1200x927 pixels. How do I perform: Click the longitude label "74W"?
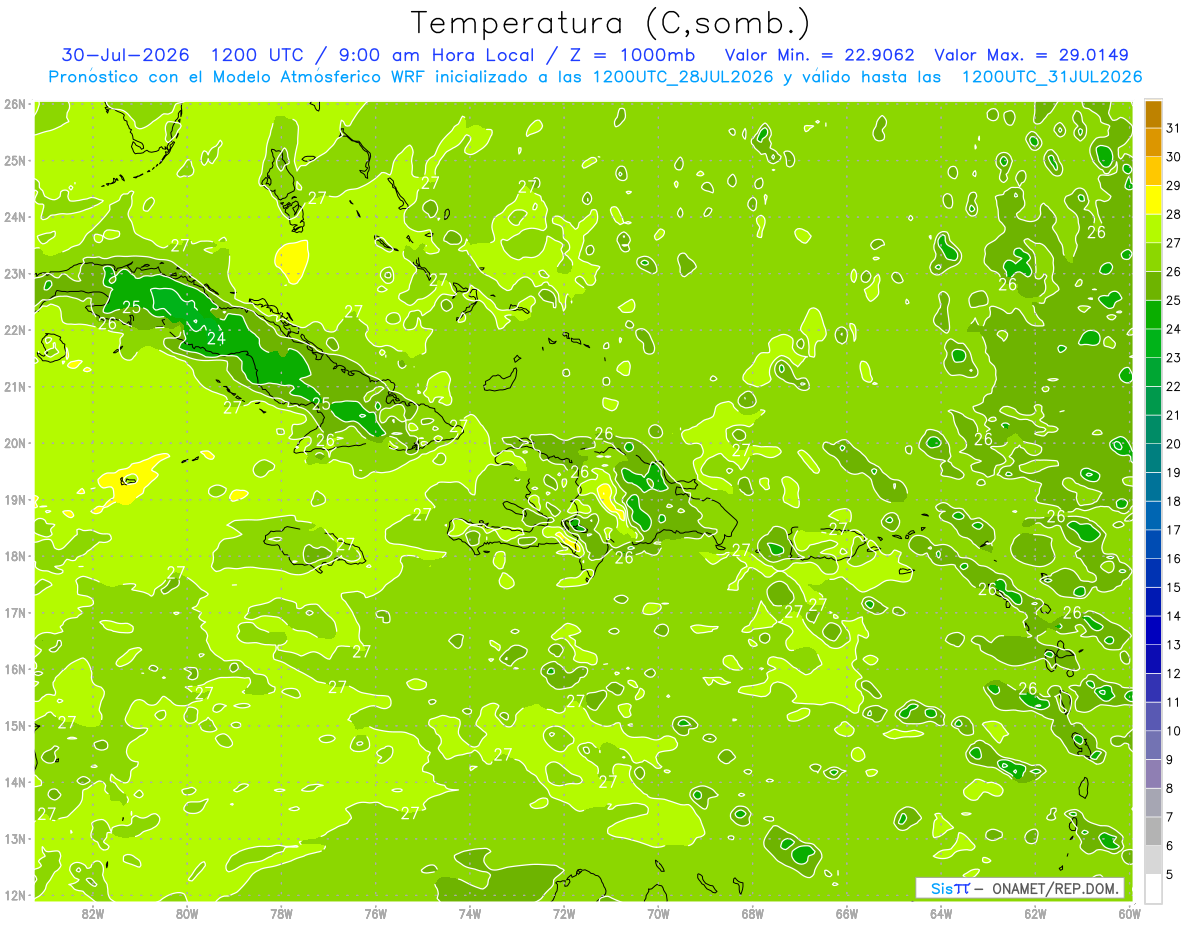[470, 913]
